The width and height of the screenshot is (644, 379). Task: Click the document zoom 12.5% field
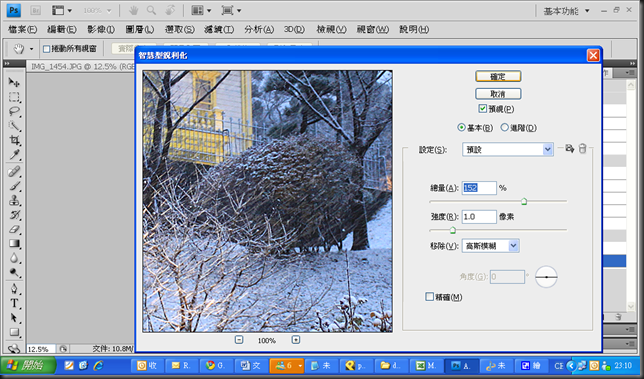(41, 349)
